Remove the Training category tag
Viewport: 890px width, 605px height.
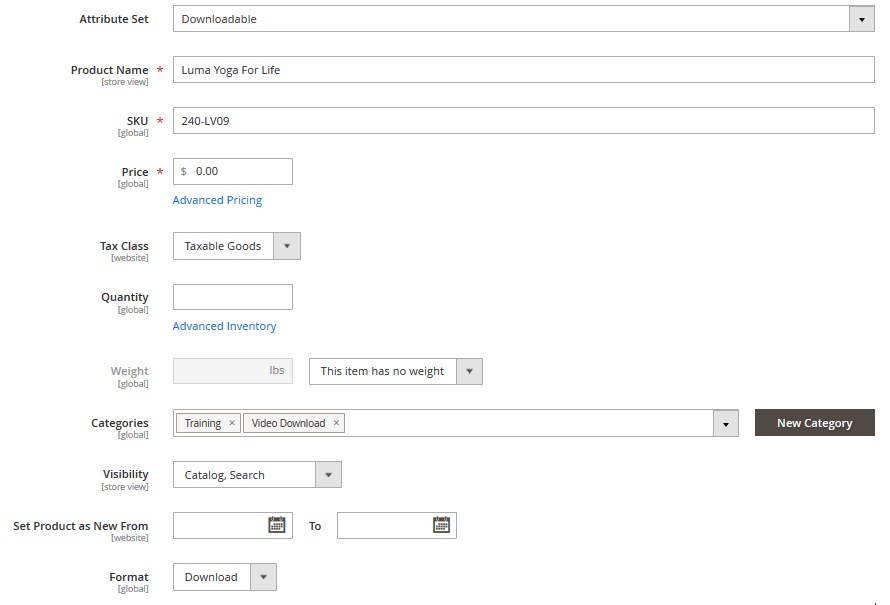click(x=232, y=423)
